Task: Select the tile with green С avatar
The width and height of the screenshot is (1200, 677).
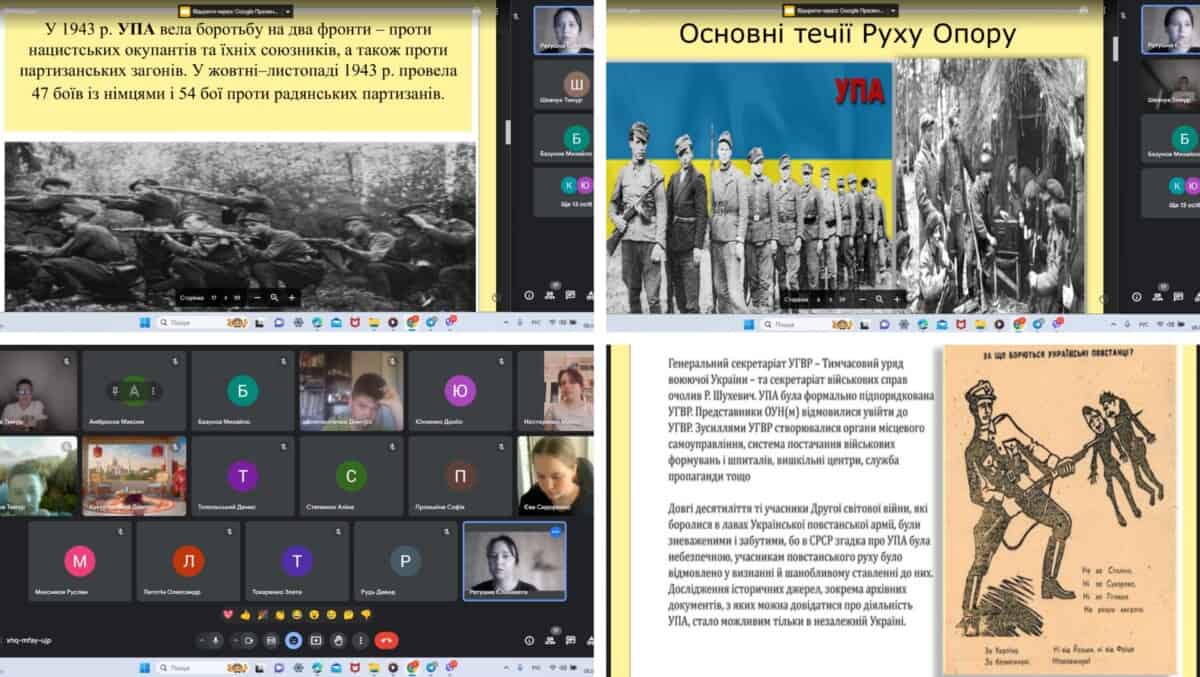Action: 350,476
